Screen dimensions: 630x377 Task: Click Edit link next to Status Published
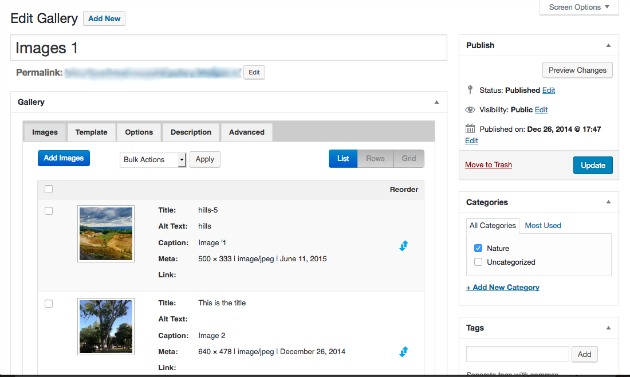(x=548, y=90)
